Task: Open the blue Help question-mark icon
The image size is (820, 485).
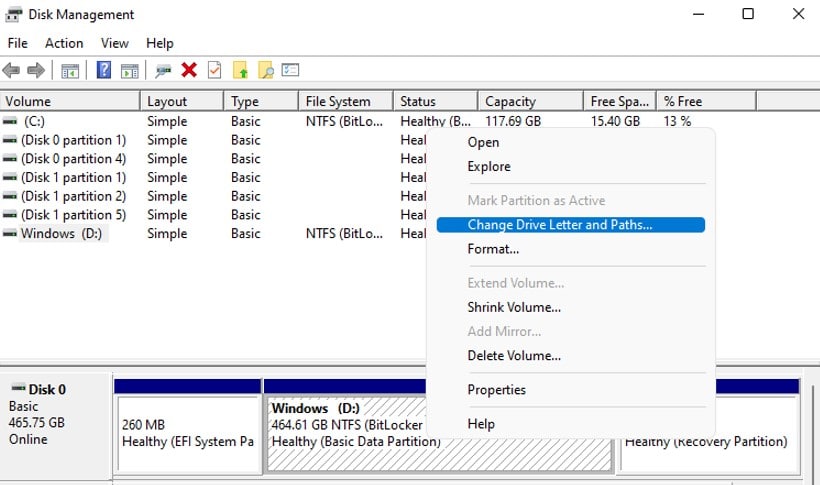Action: click(x=104, y=70)
